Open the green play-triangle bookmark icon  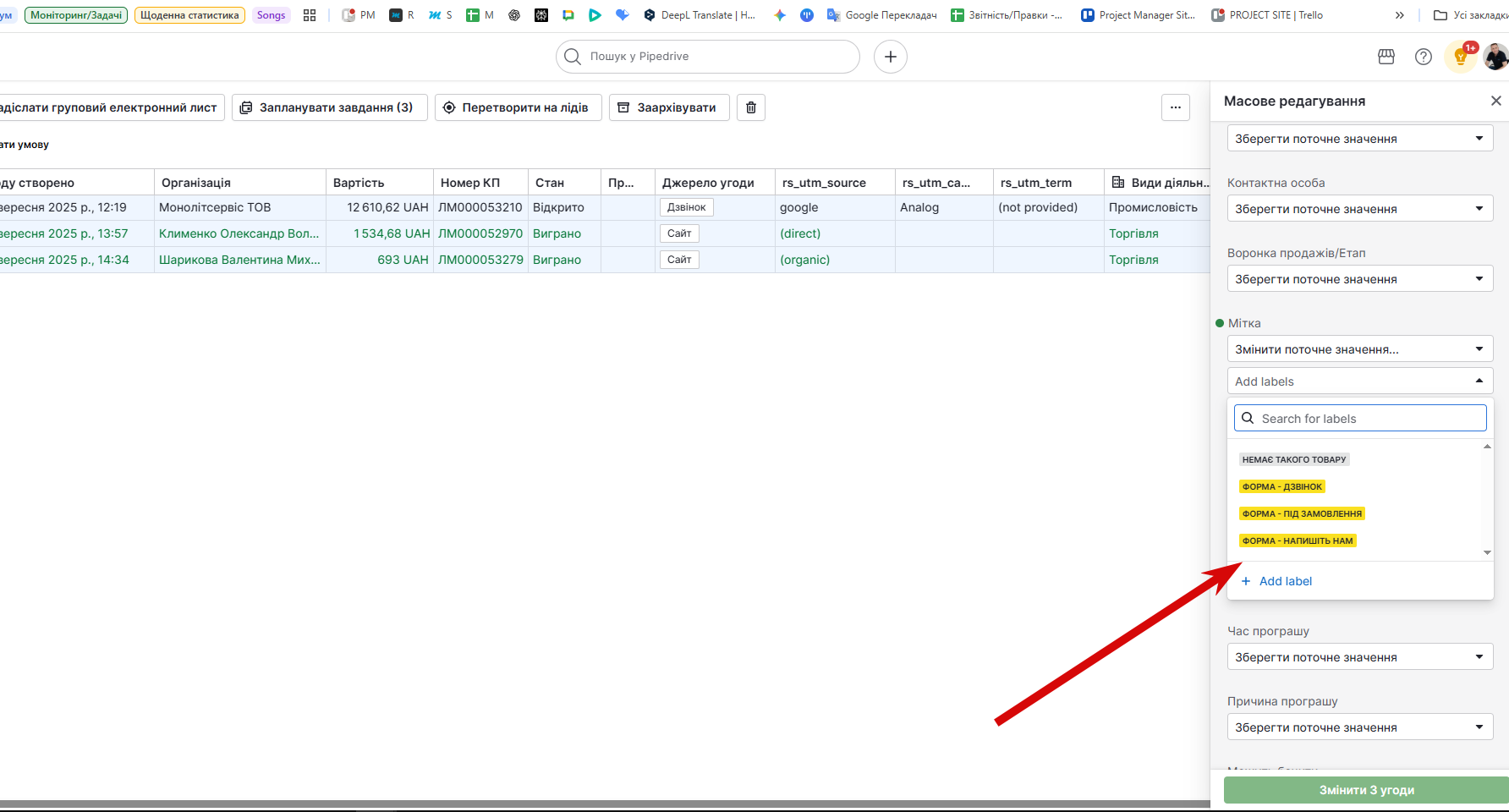595,15
